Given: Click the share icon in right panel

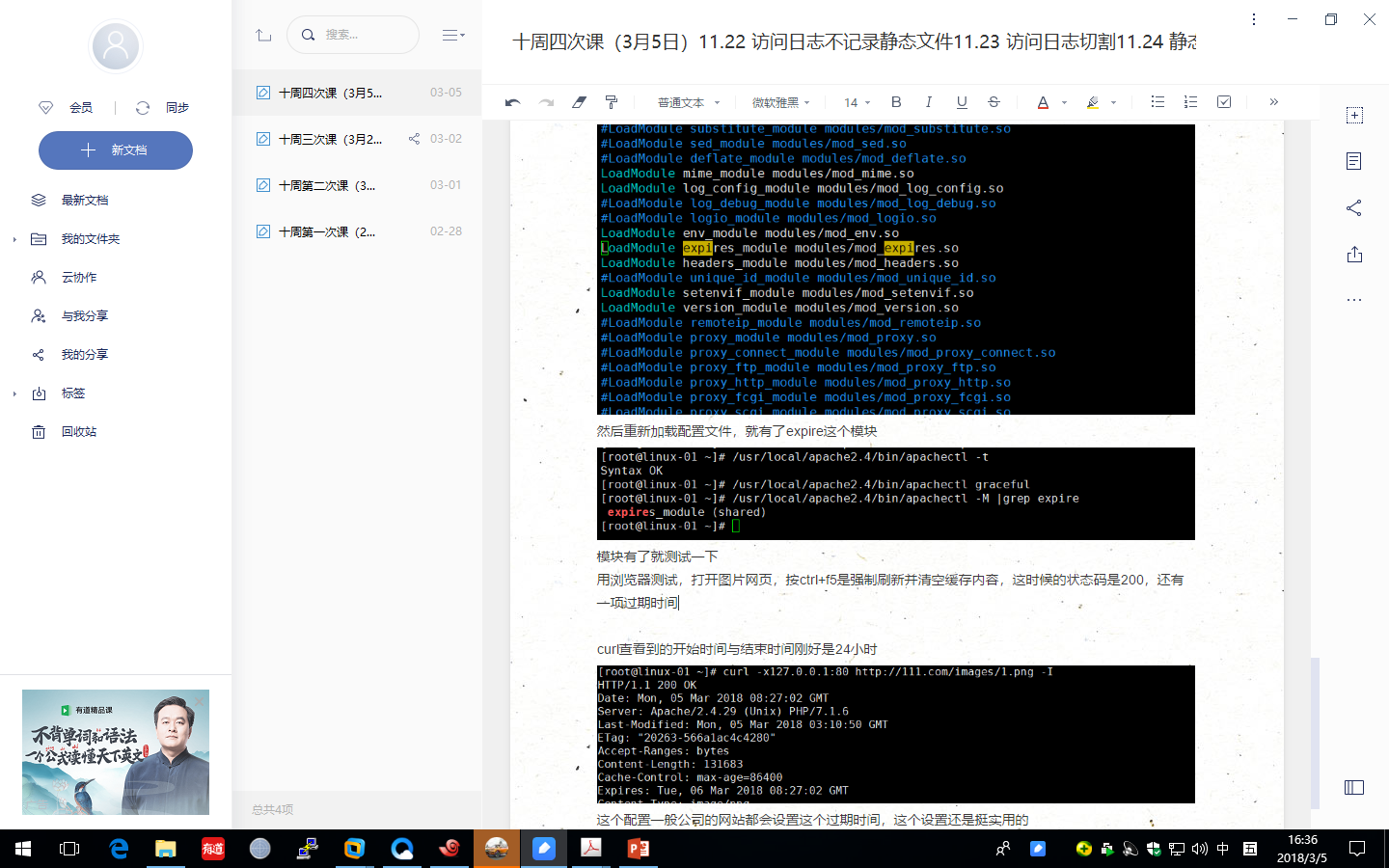Looking at the screenshot, I should (x=1354, y=207).
